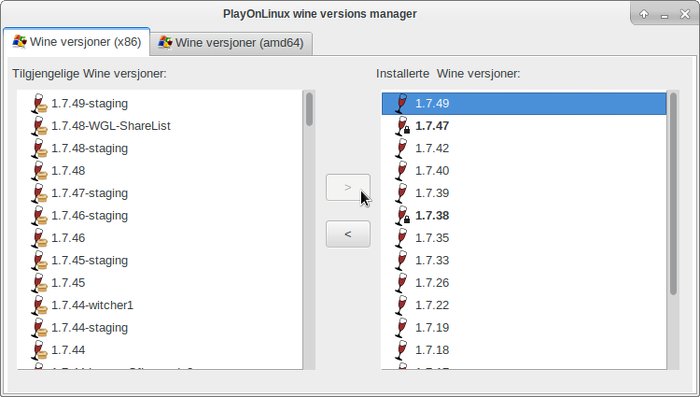This screenshot has width=700, height=397.
Task: Click the > install button
Action: (348, 188)
